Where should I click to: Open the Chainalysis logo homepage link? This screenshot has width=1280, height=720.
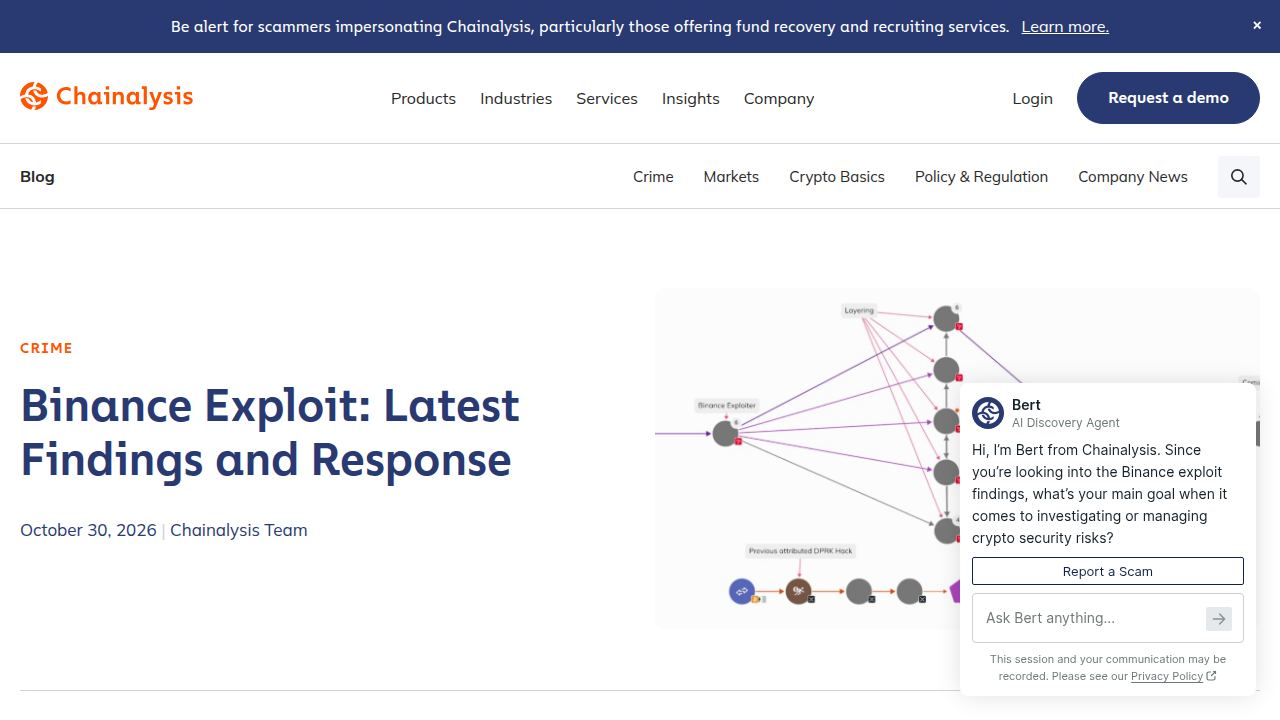click(x=106, y=96)
